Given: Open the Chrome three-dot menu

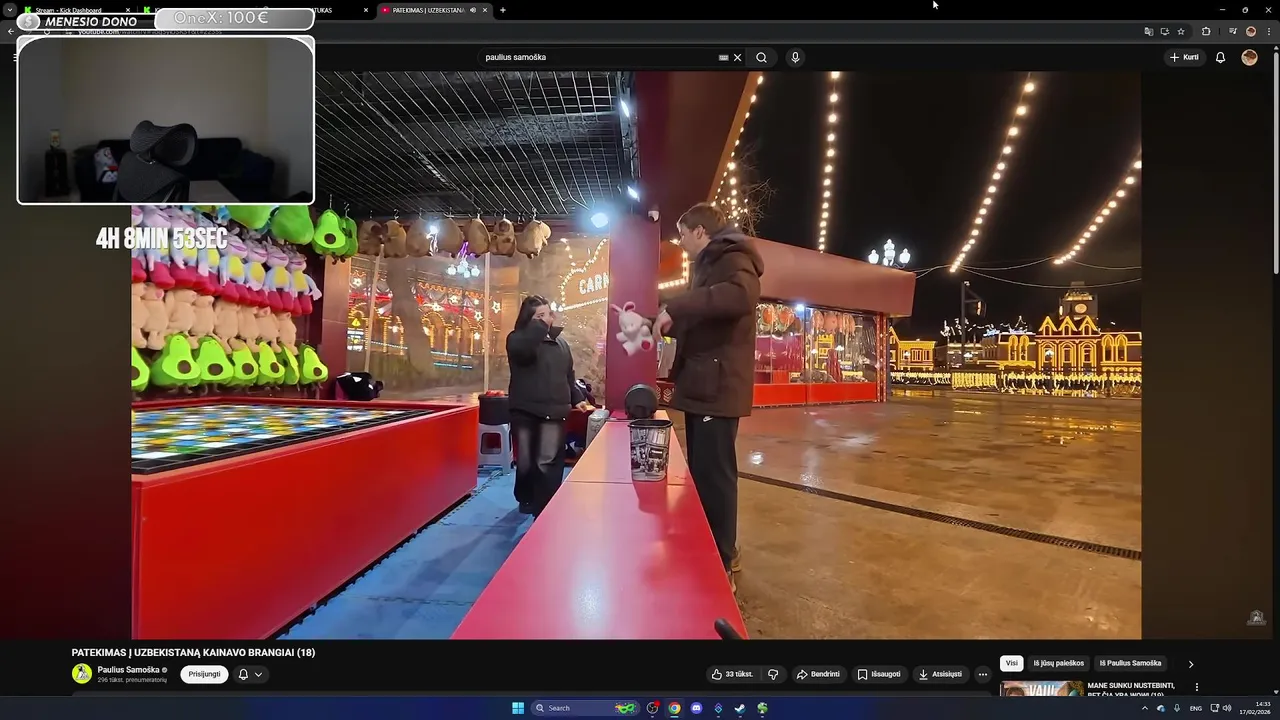Looking at the screenshot, I should [x=1268, y=31].
